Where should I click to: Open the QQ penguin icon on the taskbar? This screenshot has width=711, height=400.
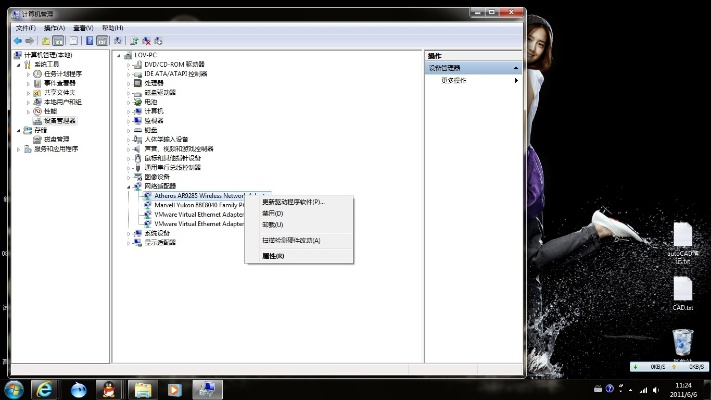(x=79, y=388)
